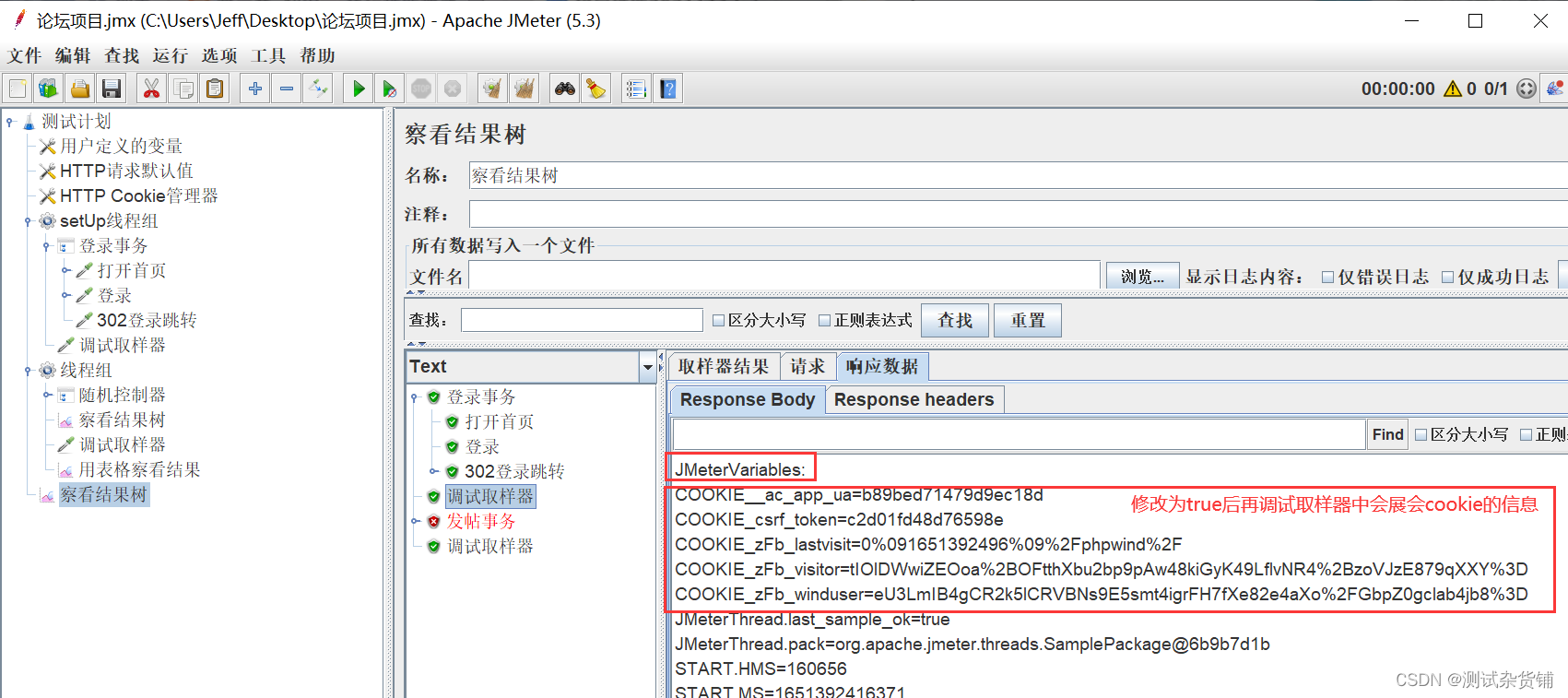Click the 查找 search button
This screenshot has height=698, width=1568.
955,320
